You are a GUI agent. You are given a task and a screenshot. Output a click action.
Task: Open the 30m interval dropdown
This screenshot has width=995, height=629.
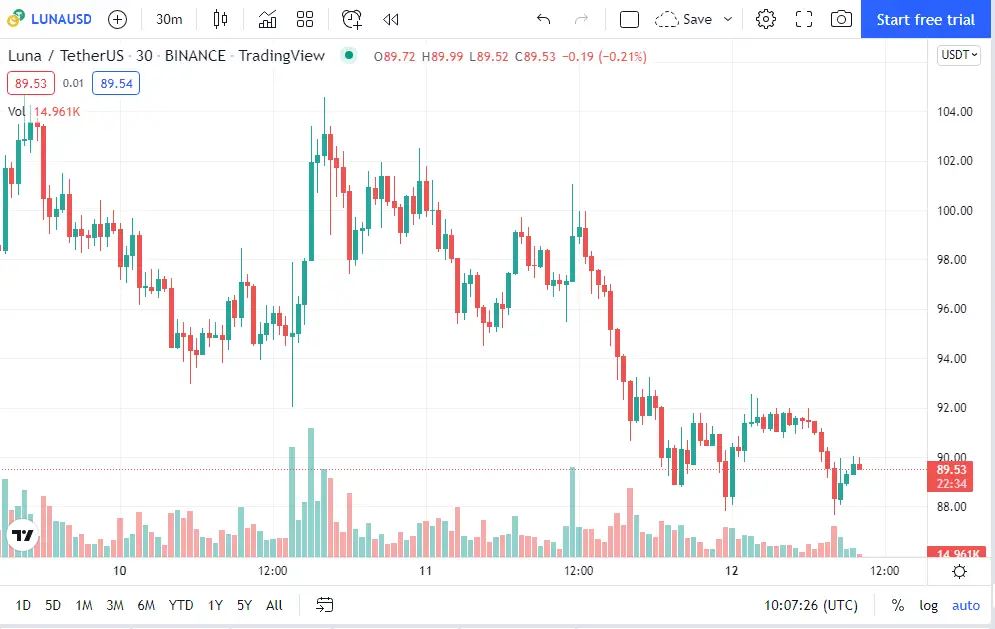point(169,20)
